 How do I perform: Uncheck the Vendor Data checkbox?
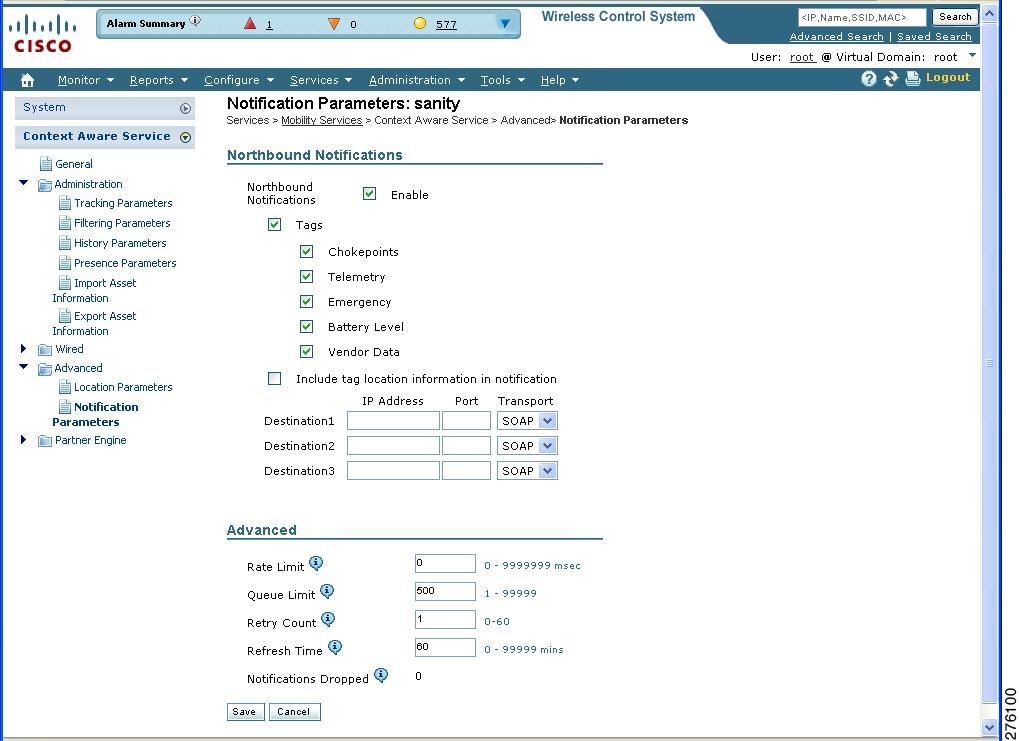coord(306,351)
